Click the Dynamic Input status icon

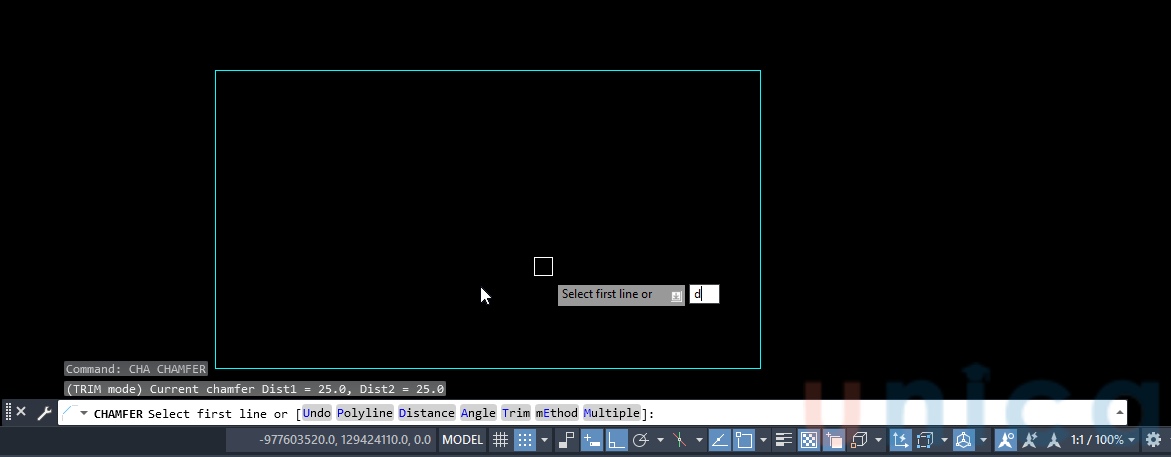(x=592, y=440)
